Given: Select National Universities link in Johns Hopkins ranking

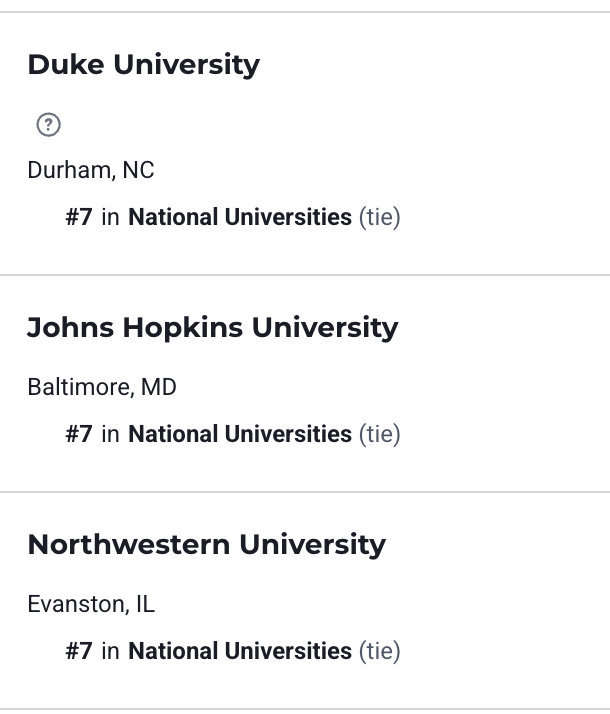Looking at the screenshot, I should click(240, 434).
